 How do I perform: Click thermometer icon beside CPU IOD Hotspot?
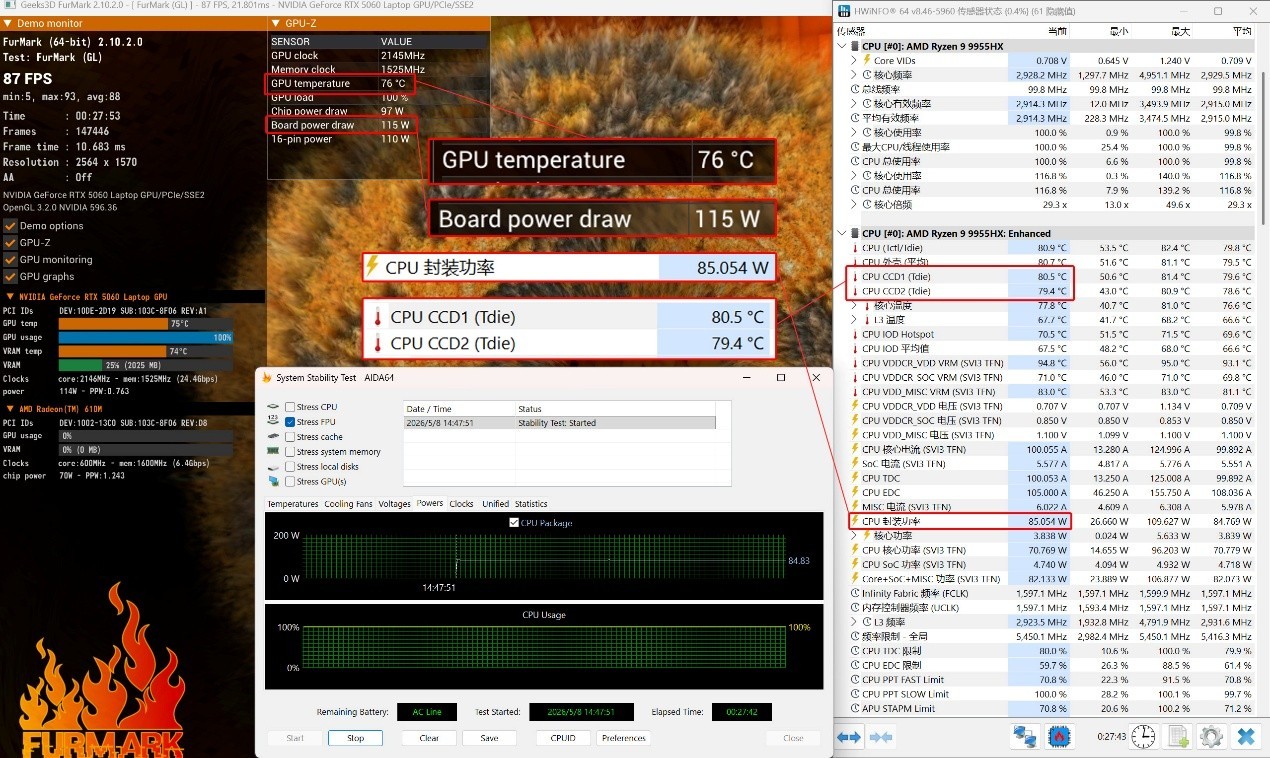tap(853, 335)
